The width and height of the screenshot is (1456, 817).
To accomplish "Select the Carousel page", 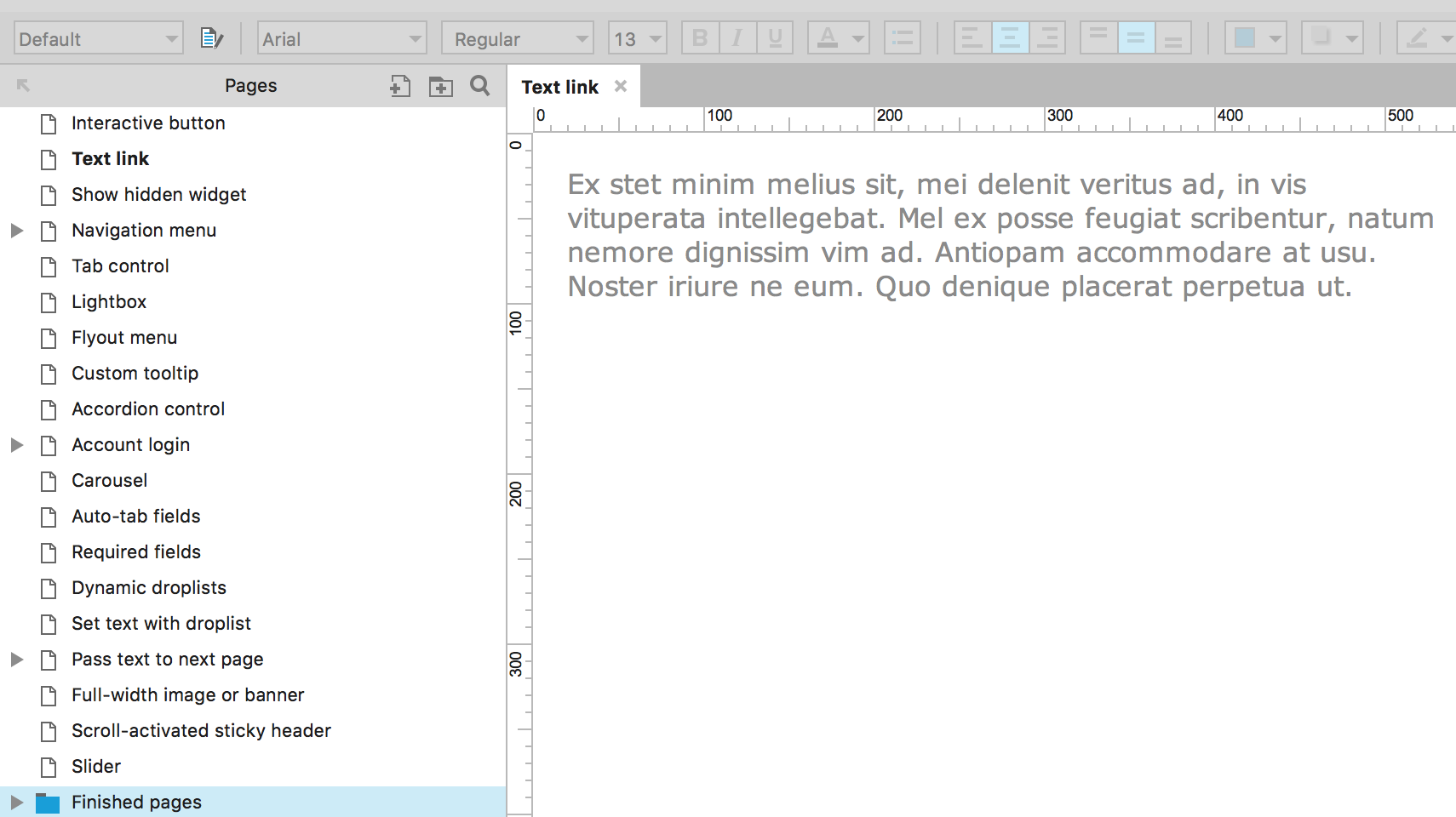I will (109, 480).
